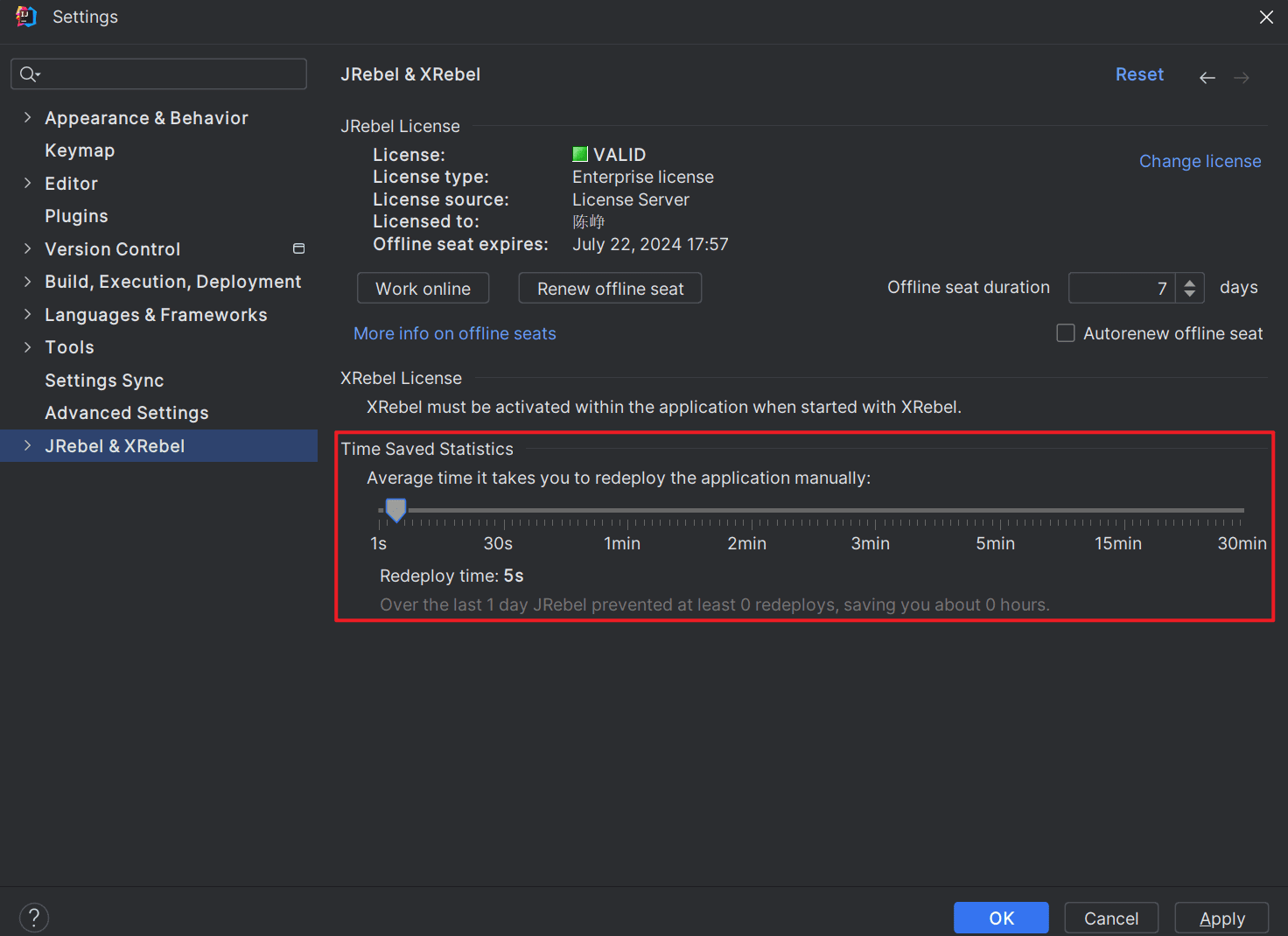Click the Apply button
This screenshot has height=936, width=1288.
[1221, 918]
